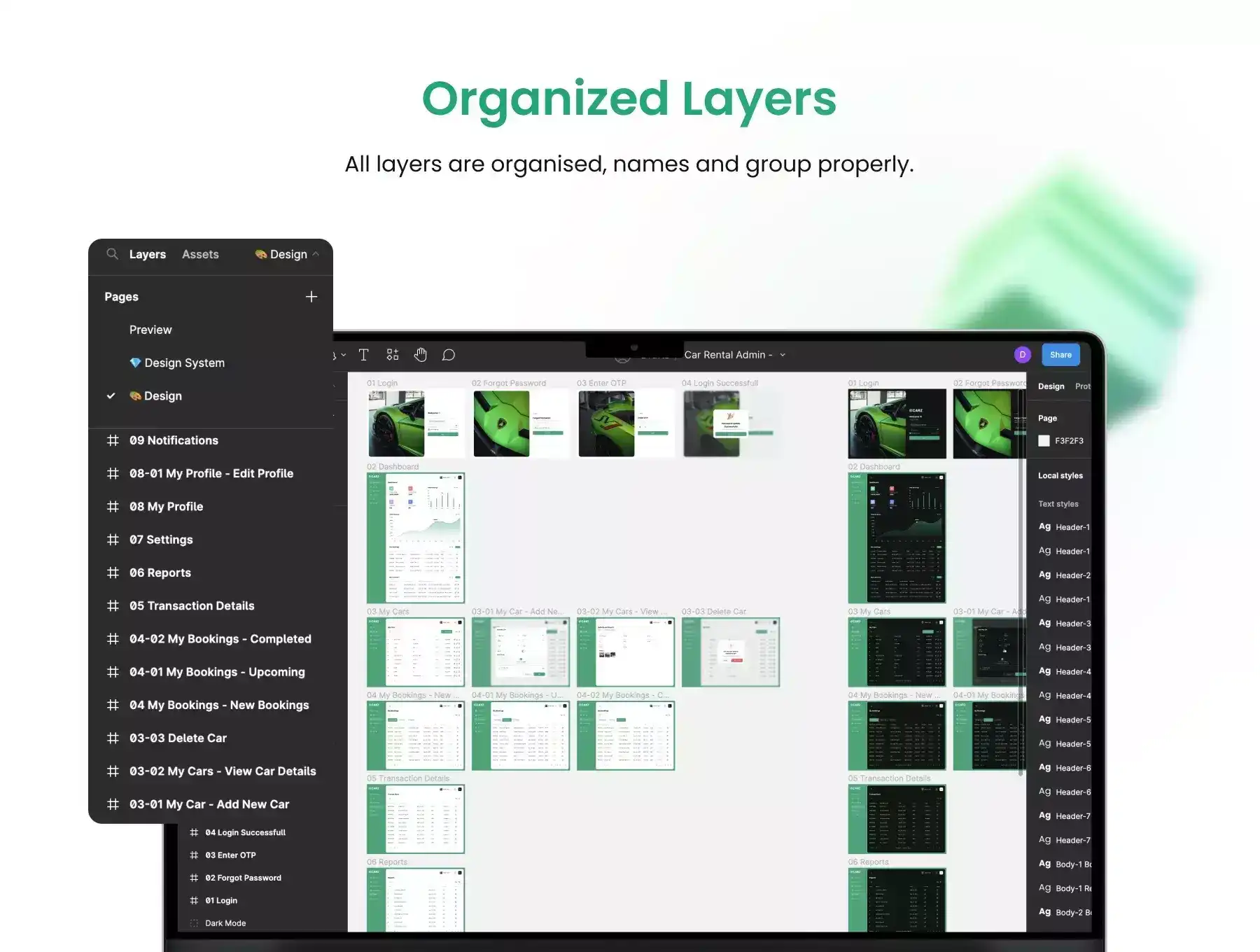Viewport: 1260px width, 952px height.
Task: Open the Design System page
Action: pos(184,363)
